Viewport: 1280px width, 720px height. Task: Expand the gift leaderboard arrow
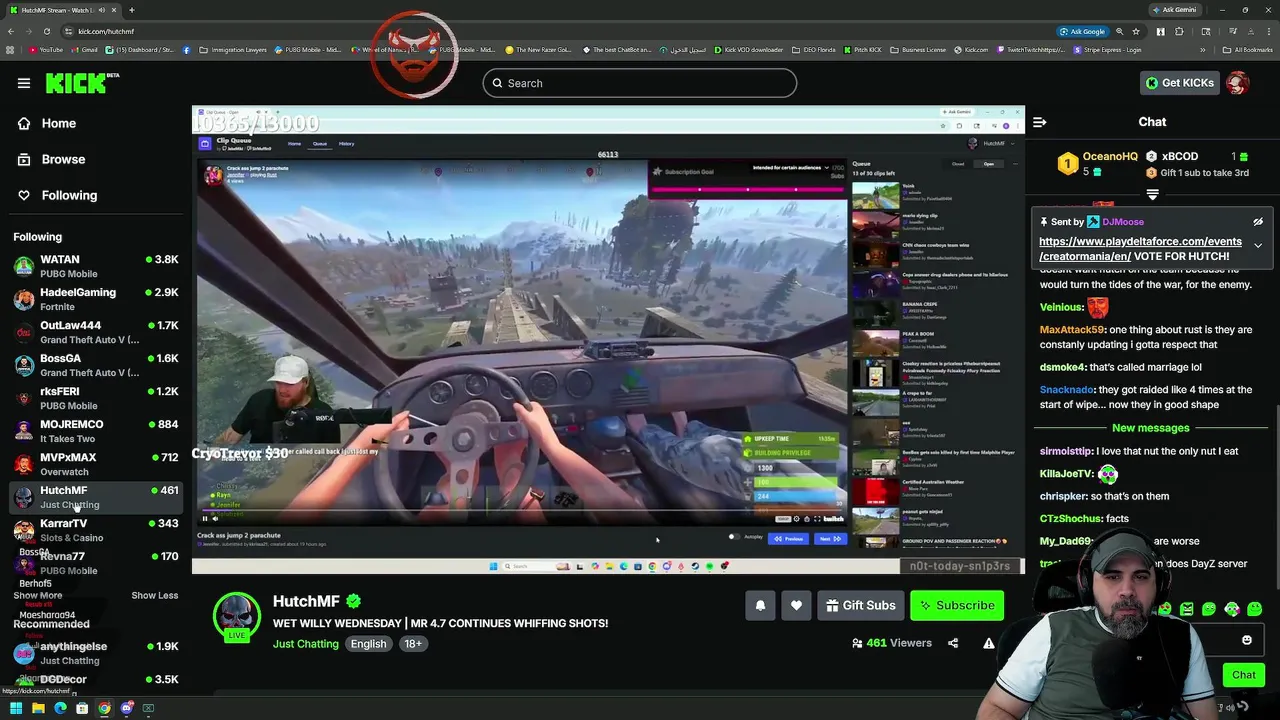click(x=1152, y=194)
